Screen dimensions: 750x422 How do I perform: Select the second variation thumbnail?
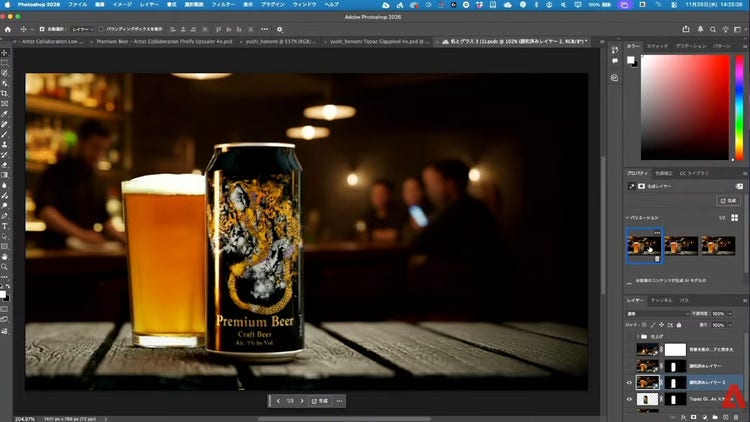tap(681, 244)
